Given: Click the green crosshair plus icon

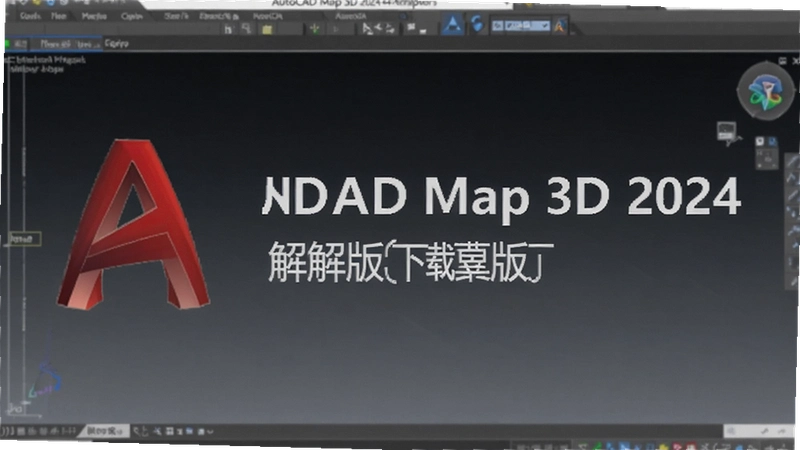Looking at the screenshot, I should click(315, 29).
